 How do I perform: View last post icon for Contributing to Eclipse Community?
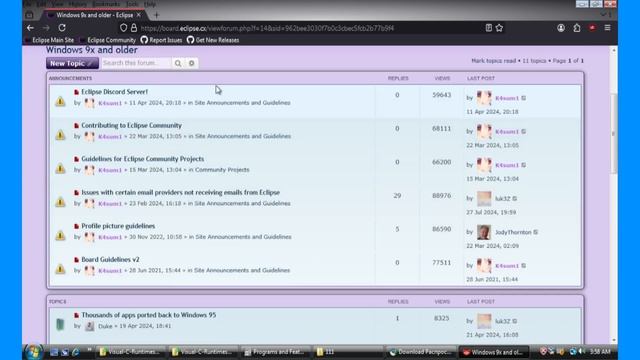pyautogui.click(x=524, y=131)
